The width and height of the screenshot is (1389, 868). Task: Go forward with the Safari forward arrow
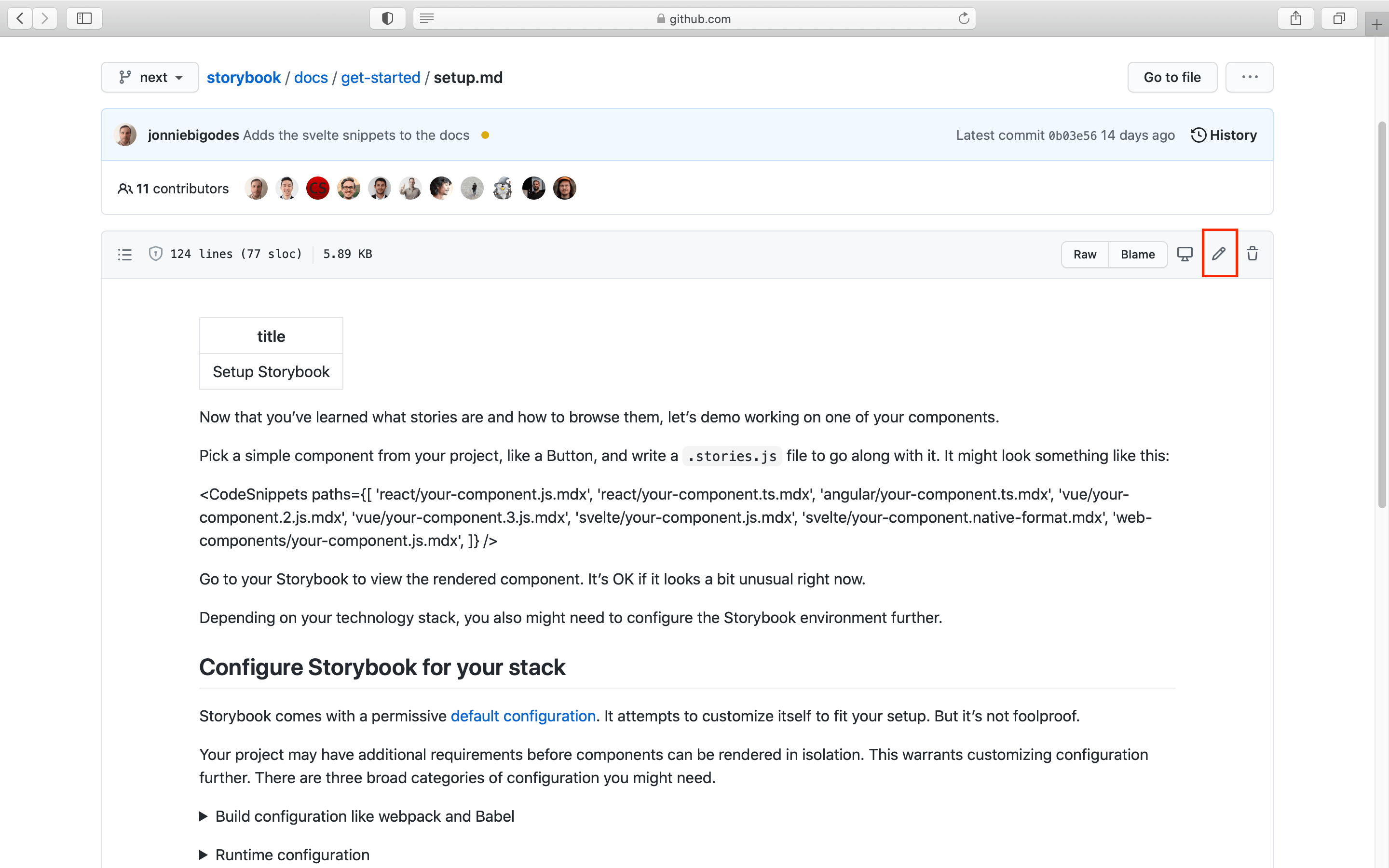click(x=45, y=18)
